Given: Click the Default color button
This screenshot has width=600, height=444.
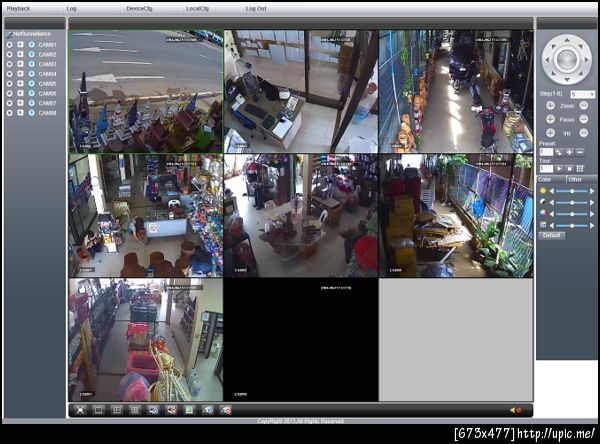Looking at the screenshot, I should [551, 235].
